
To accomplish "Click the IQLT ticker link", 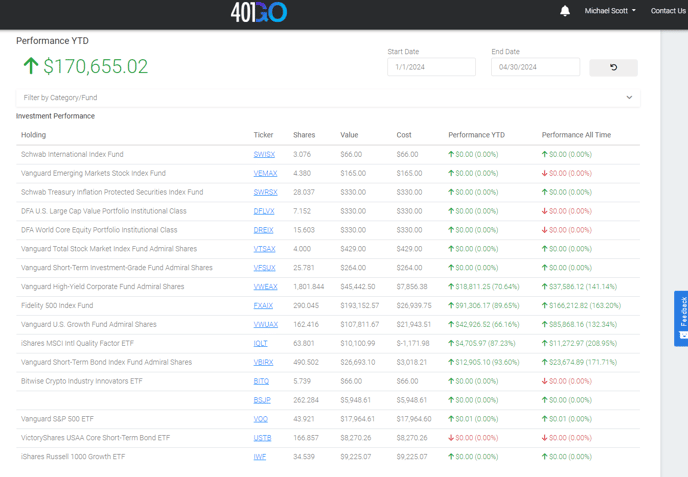I will (260, 344).
